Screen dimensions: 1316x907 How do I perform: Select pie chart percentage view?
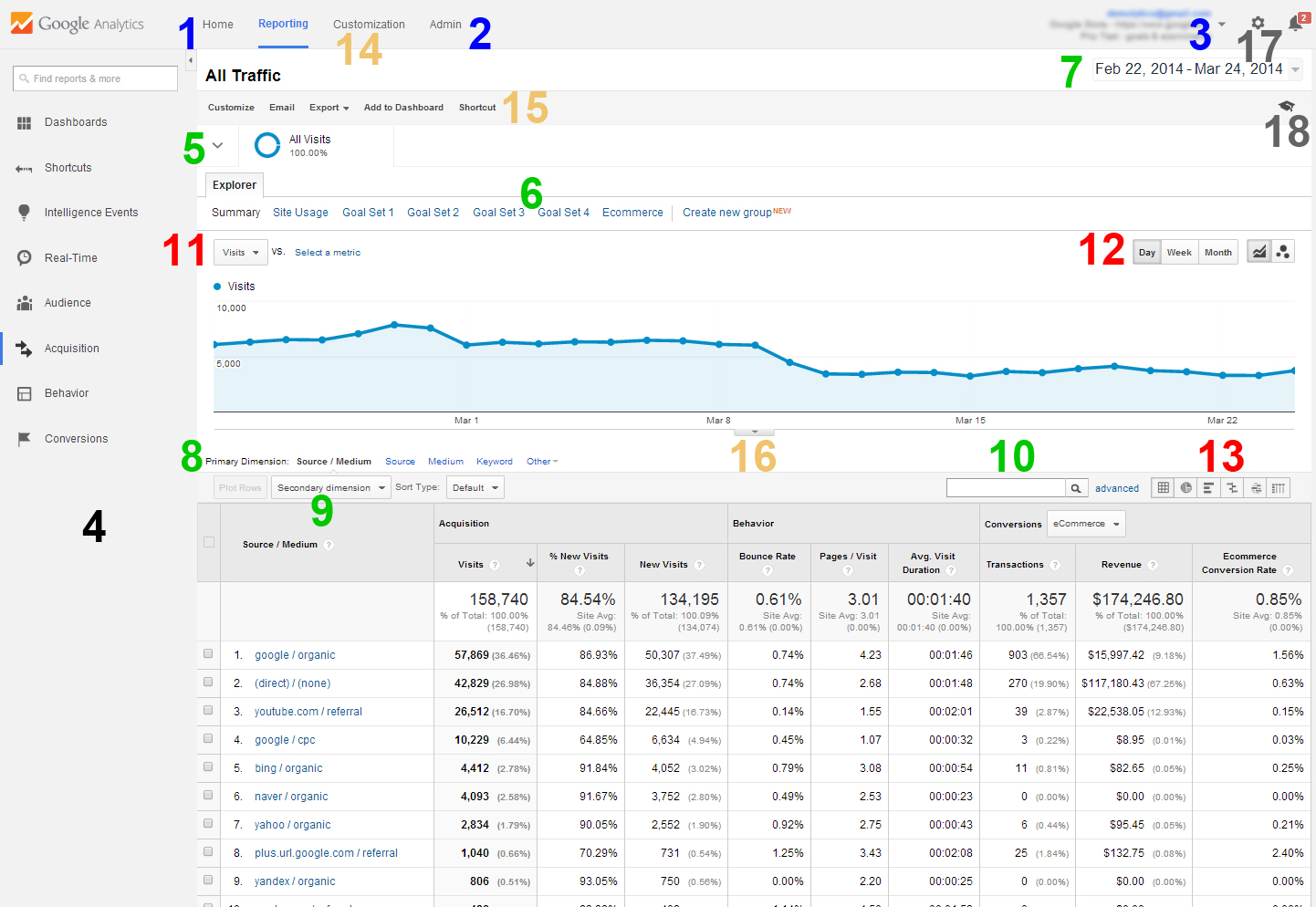(1185, 488)
